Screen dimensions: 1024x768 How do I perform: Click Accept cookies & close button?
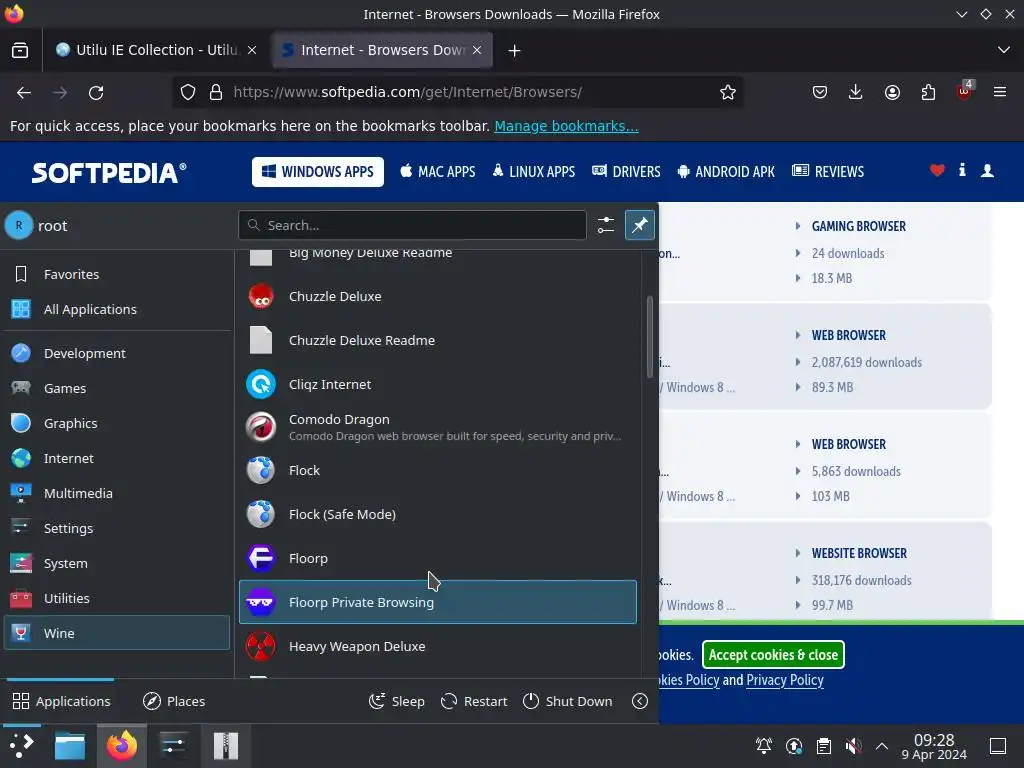pyautogui.click(x=773, y=655)
